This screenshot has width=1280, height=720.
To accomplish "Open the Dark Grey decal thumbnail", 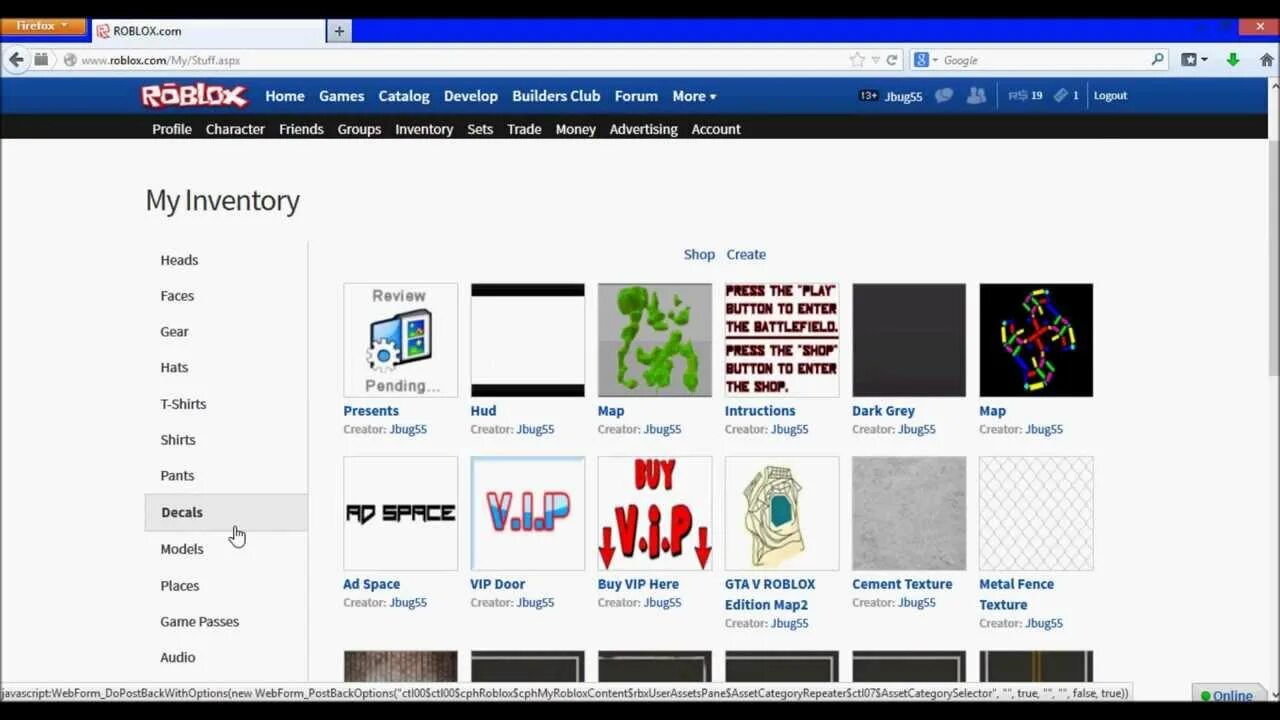I will click(909, 340).
